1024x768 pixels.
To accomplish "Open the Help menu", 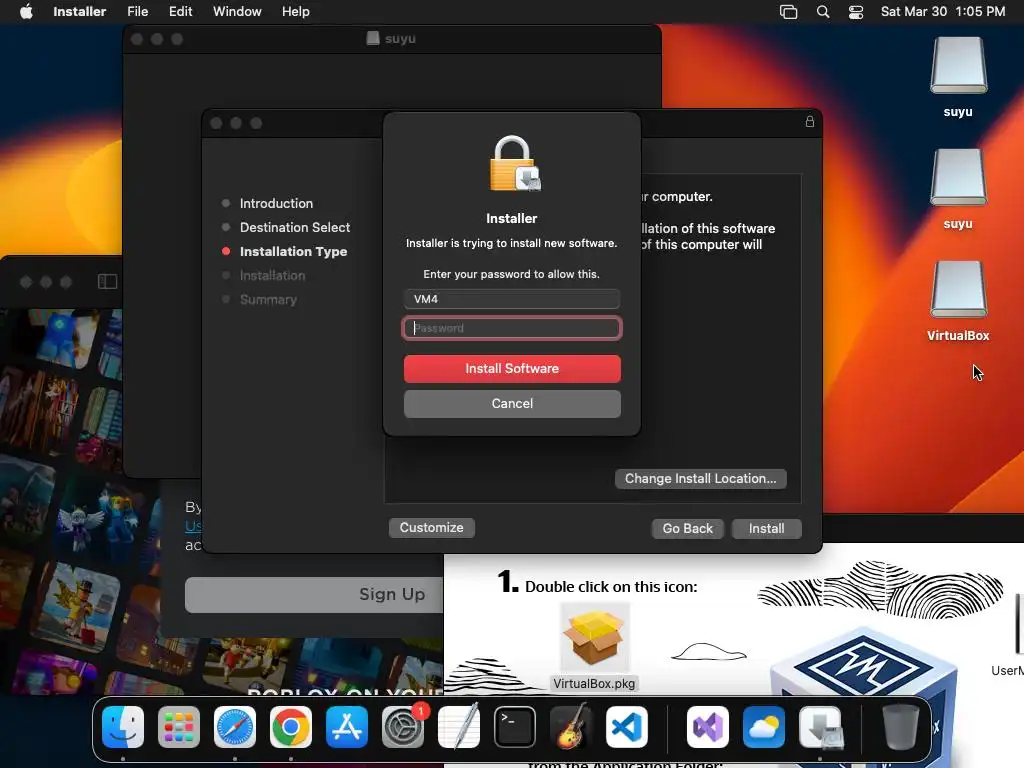I will 295,11.
